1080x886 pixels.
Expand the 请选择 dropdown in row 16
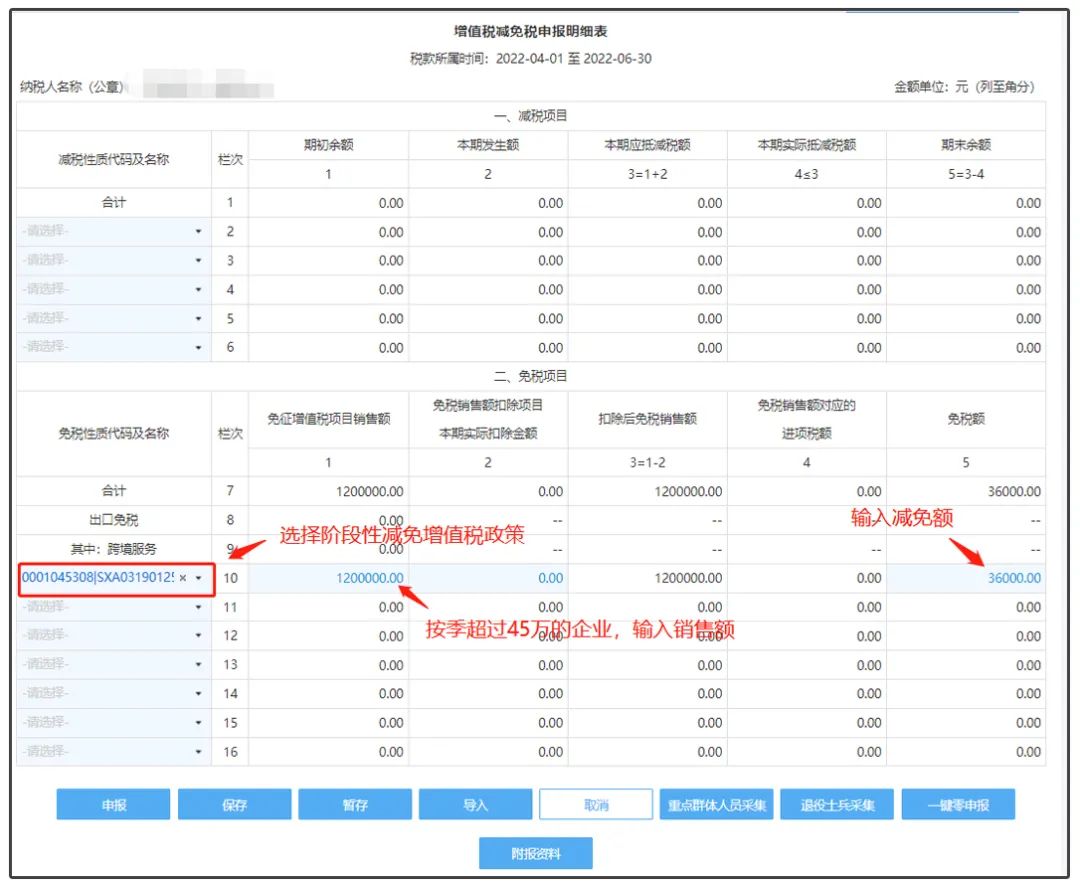coord(198,752)
